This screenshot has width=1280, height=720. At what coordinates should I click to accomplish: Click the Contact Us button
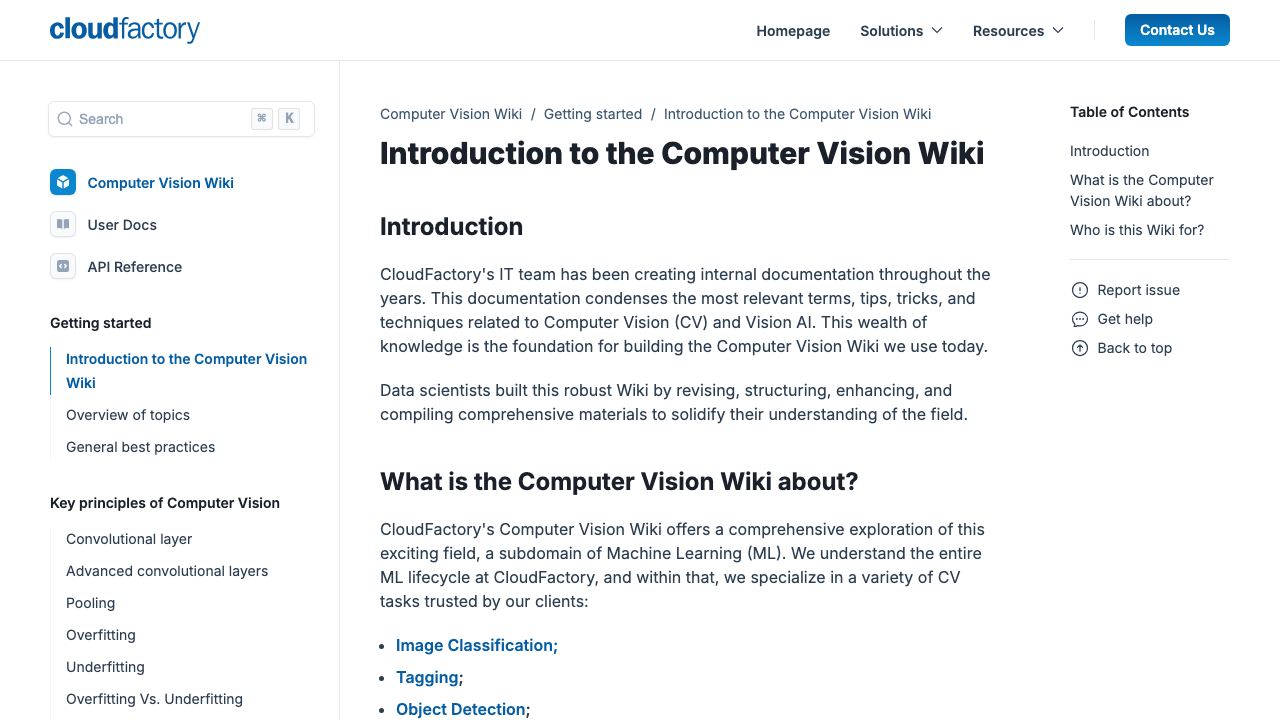pos(1177,30)
